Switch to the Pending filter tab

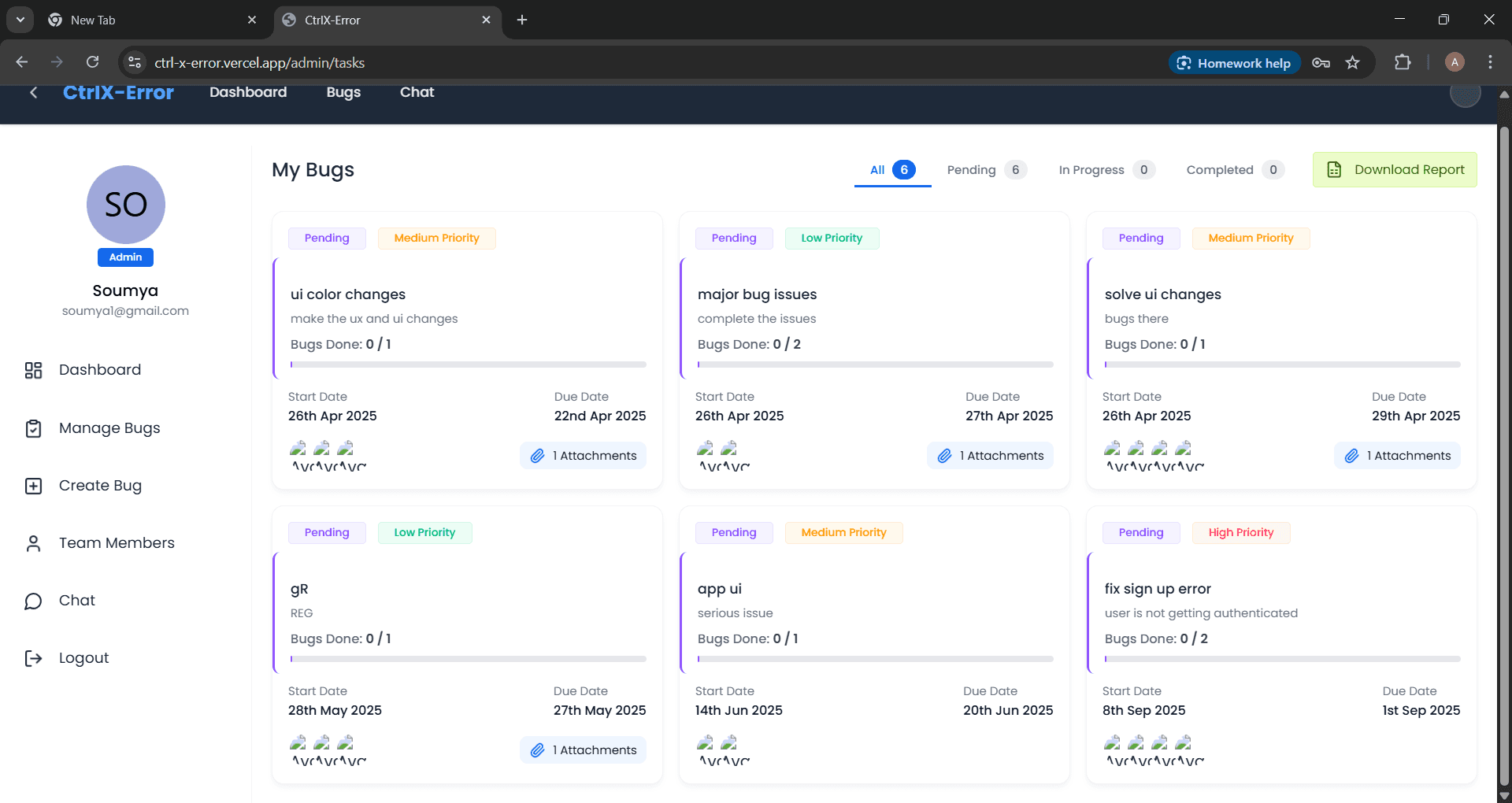click(x=987, y=170)
